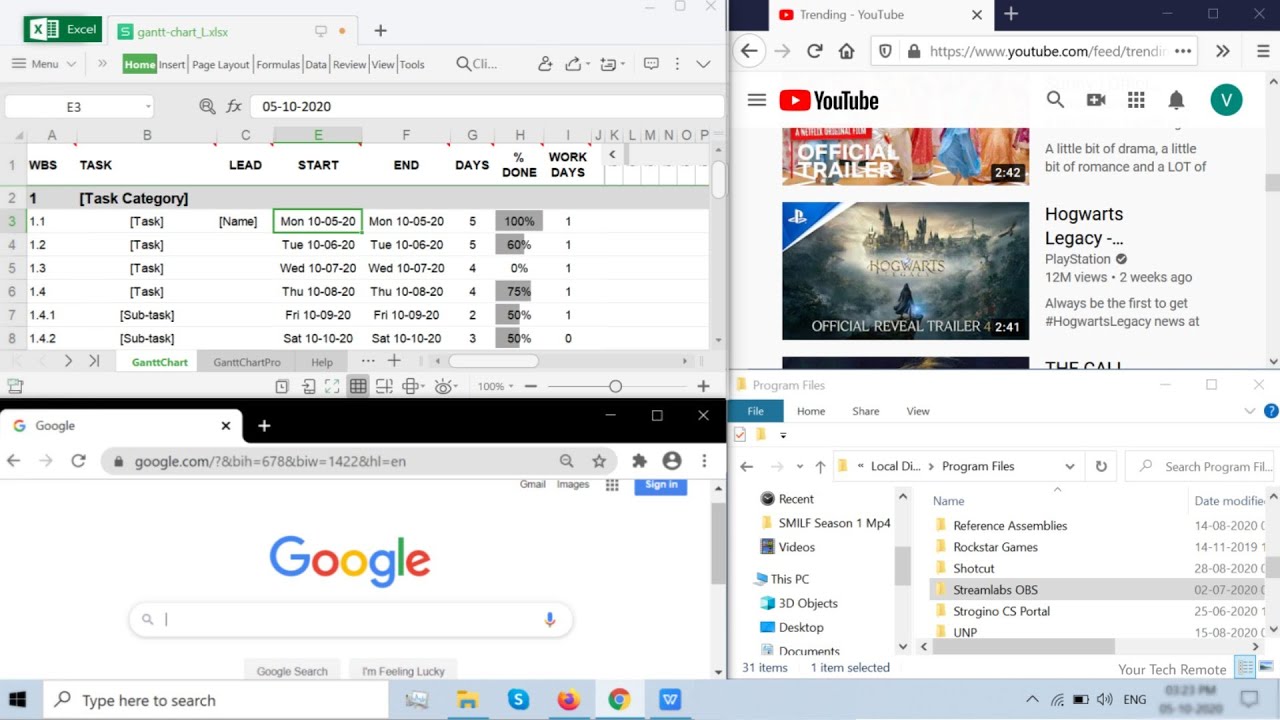The width and height of the screenshot is (1280, 720).
Task: Go to last sheet arrow in WPS
Action: tap(94, 361)
